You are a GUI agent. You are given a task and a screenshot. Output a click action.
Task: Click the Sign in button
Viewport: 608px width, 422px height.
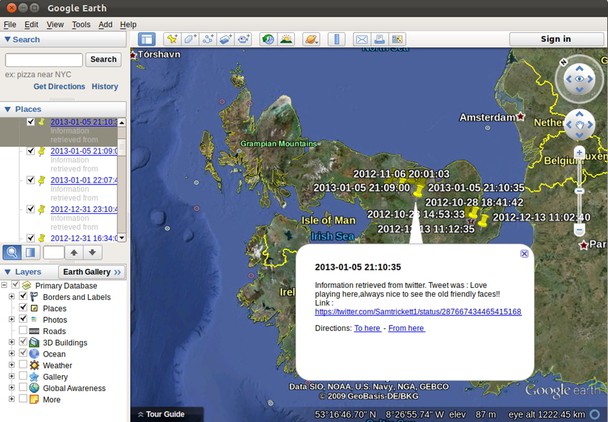pos(556,39)
